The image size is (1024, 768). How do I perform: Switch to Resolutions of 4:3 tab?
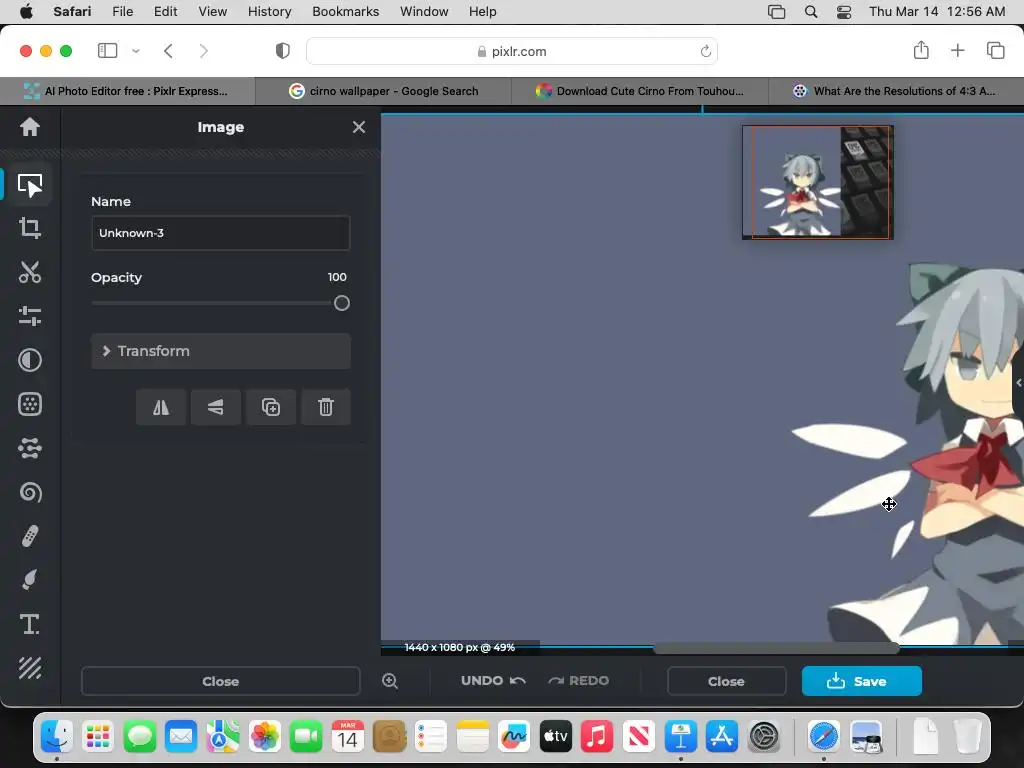pos(896,91)
